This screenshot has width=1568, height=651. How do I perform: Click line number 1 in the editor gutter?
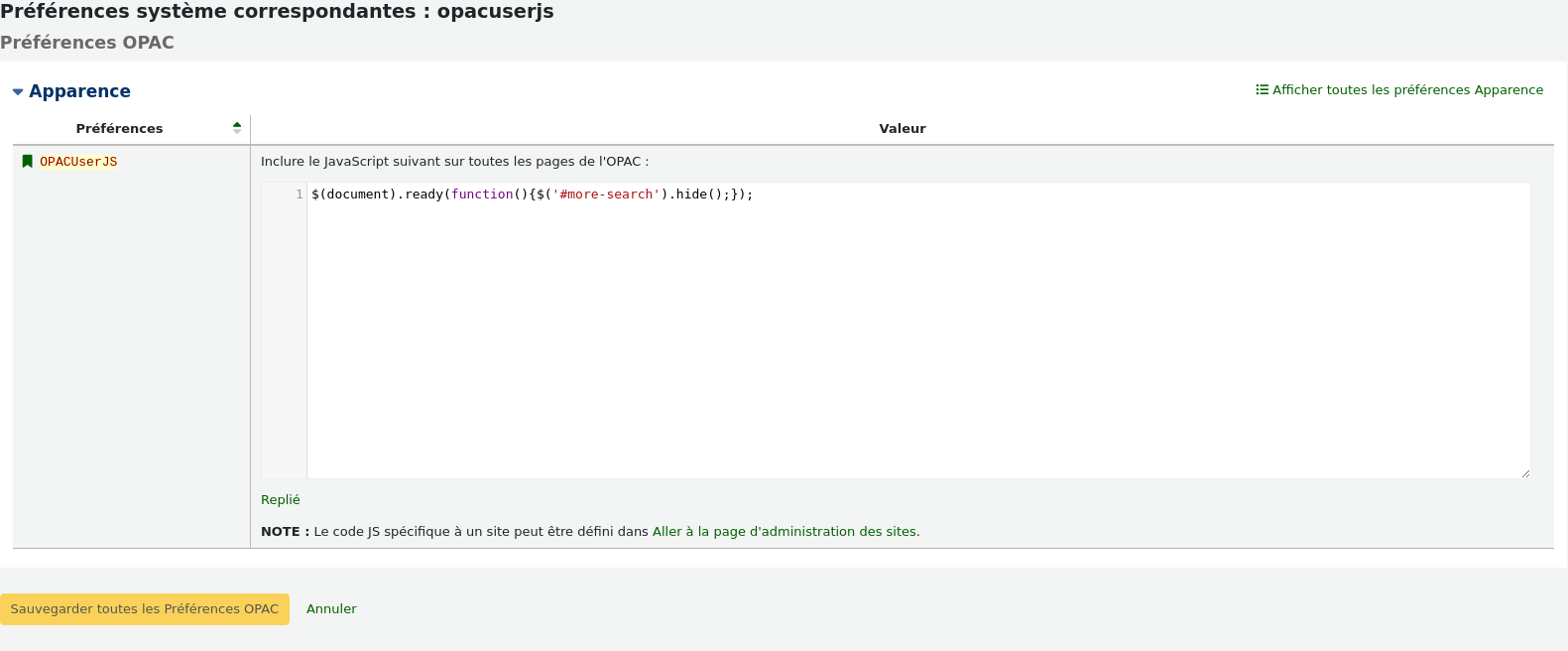pos(299,195)
